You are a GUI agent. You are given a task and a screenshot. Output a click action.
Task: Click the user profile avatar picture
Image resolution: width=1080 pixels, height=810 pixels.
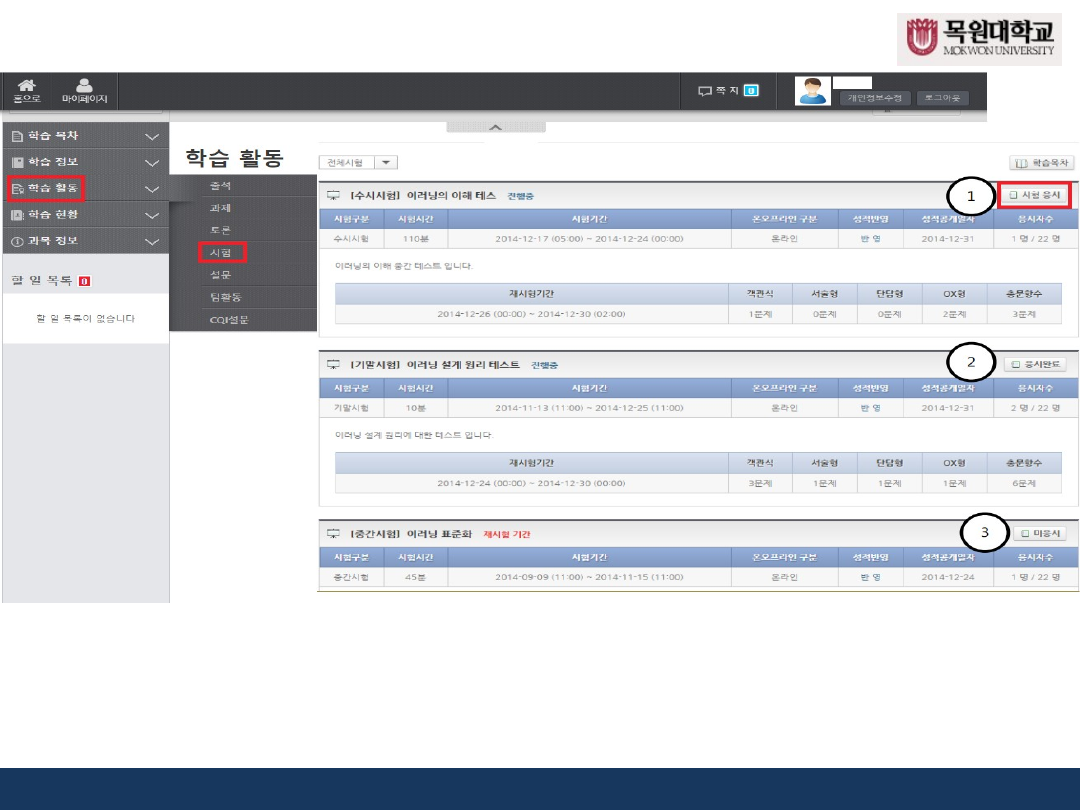[812, 91]
